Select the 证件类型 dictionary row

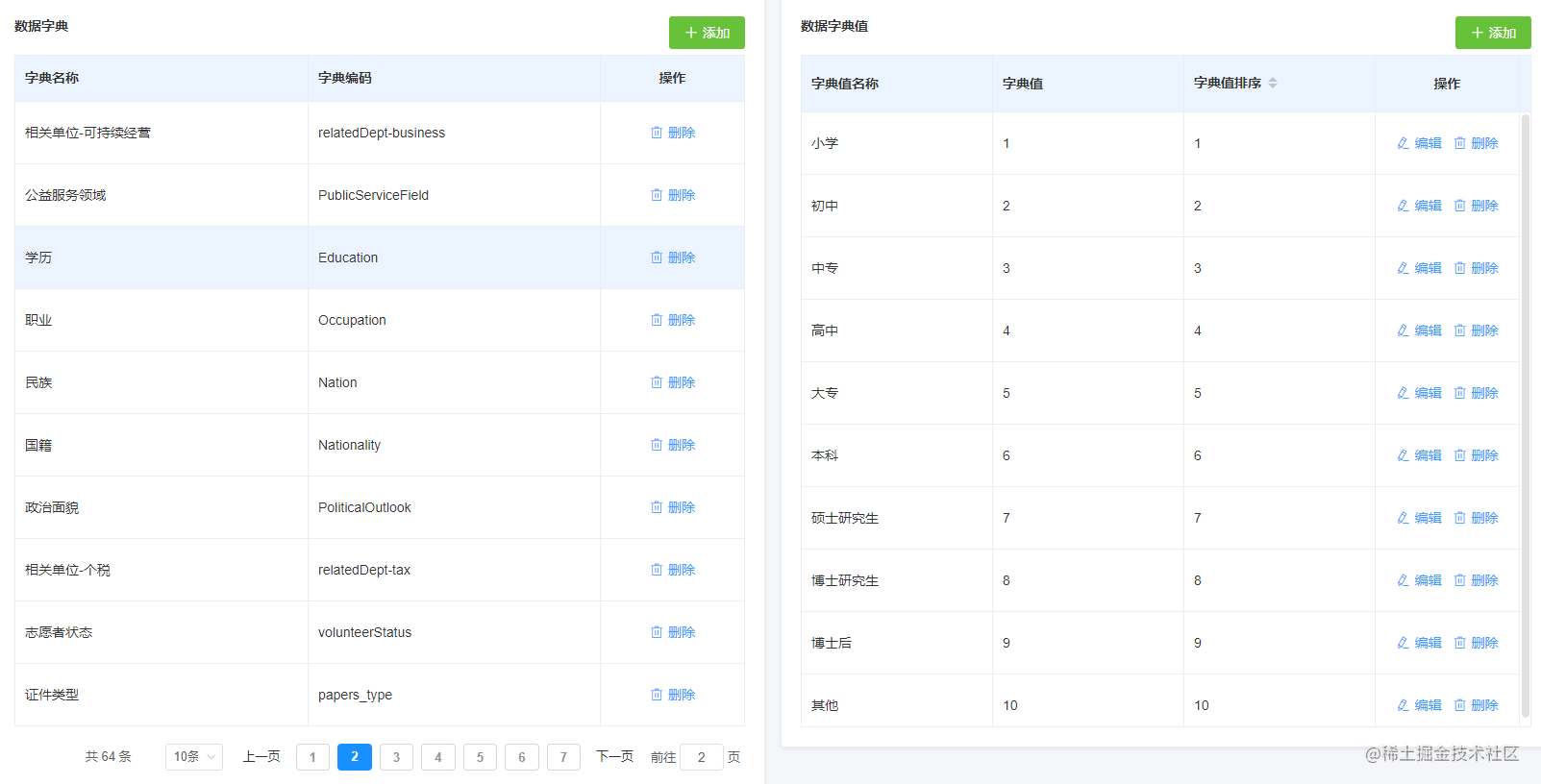click(380, 695)
